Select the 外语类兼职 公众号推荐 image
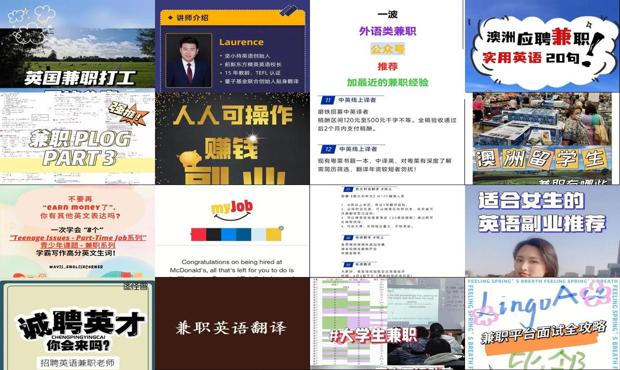Viewport: 620px width, 370px height. coord(387,45)
